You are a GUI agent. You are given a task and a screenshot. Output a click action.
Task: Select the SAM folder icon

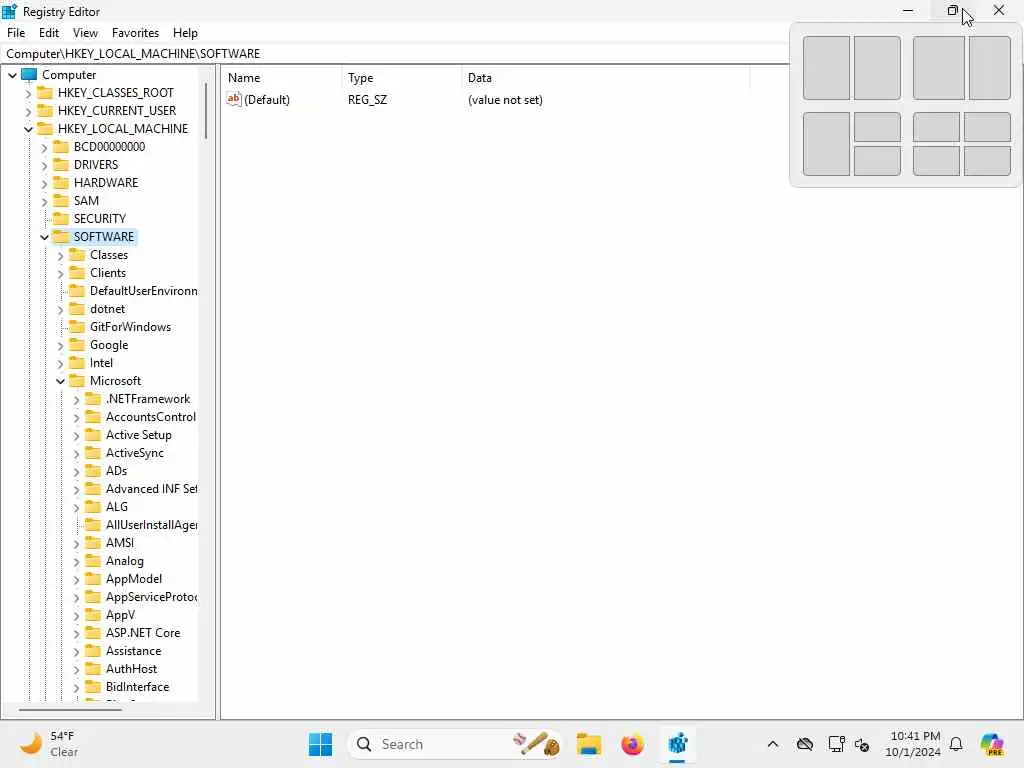click(61, 200)
